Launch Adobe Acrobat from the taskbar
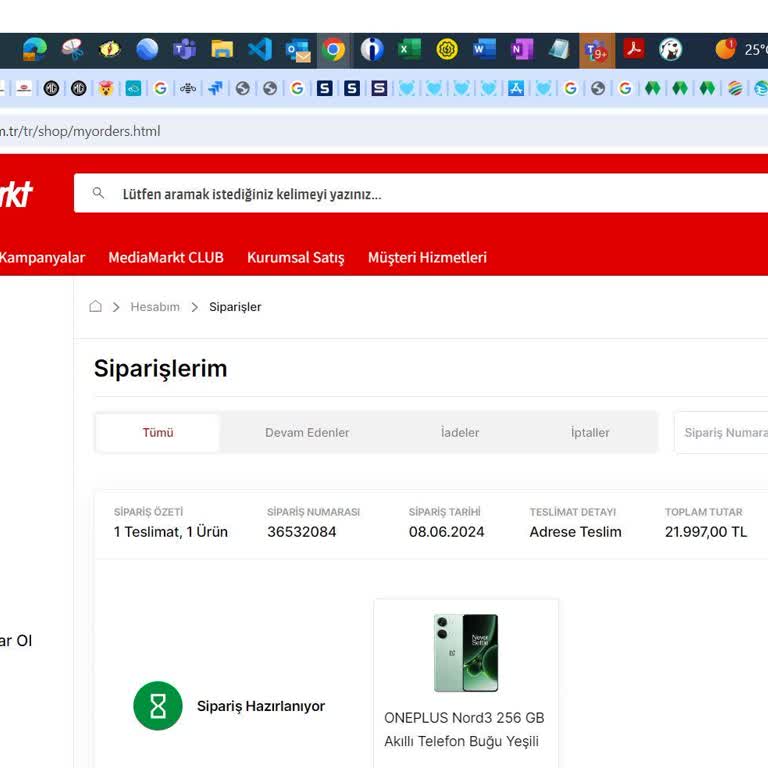The height and width of the screenshot is (768, 768). 634,49
